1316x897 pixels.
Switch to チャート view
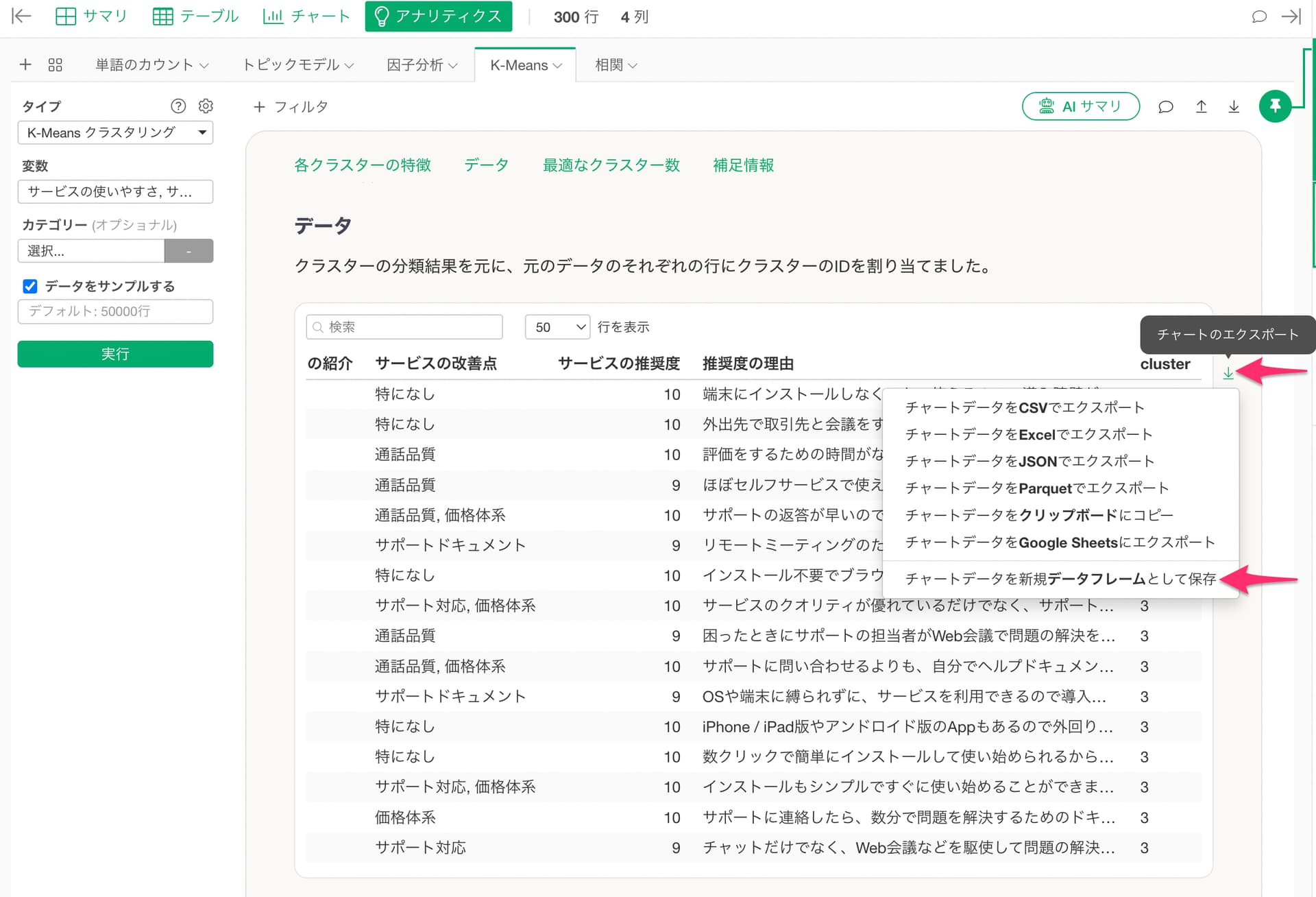[x=306, y=16]
